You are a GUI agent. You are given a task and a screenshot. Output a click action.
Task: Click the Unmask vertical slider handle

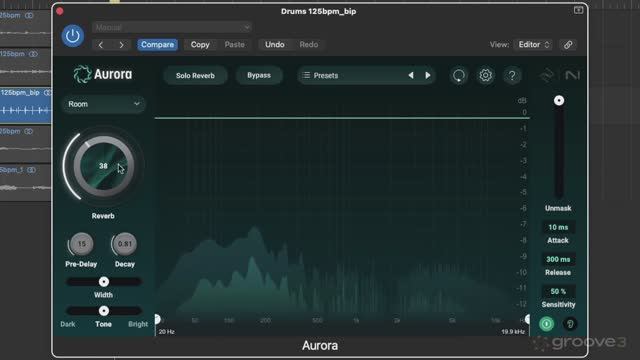point(559,100)
